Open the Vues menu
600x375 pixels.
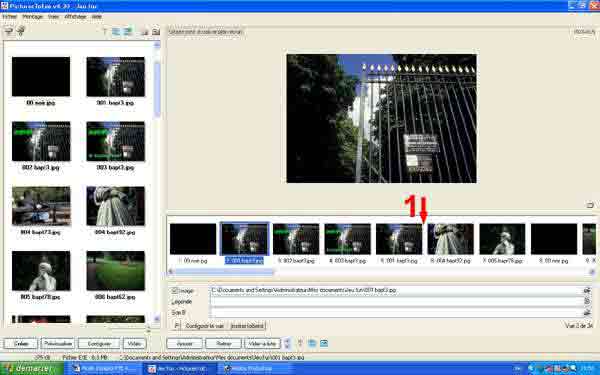tap(54, 17)
